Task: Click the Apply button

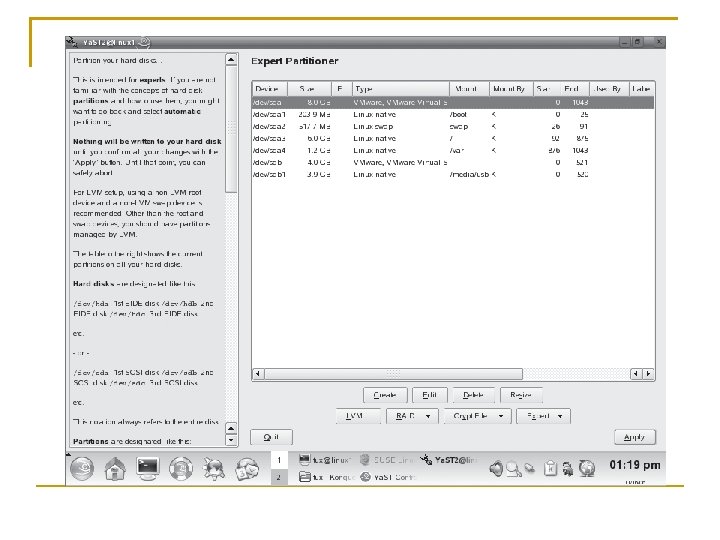Action: pyautogui.click(x=635, y=437)
